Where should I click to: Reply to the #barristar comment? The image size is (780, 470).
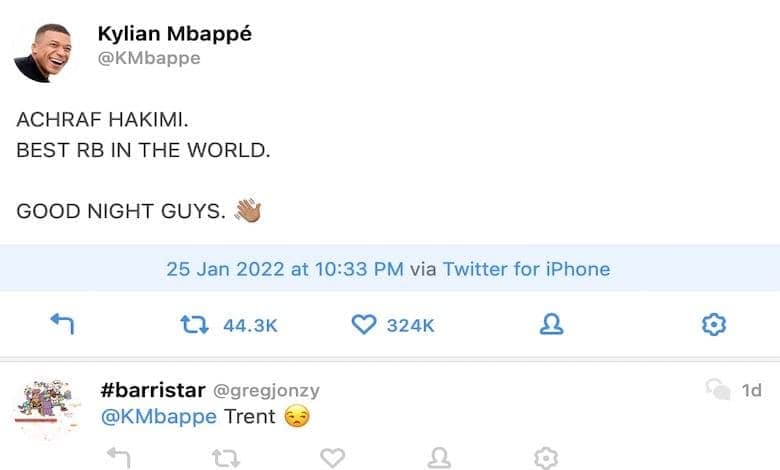[118, 457]
